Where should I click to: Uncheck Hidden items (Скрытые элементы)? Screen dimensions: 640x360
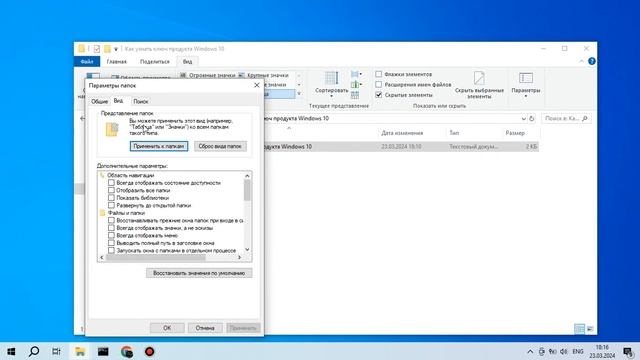[378, 95]
